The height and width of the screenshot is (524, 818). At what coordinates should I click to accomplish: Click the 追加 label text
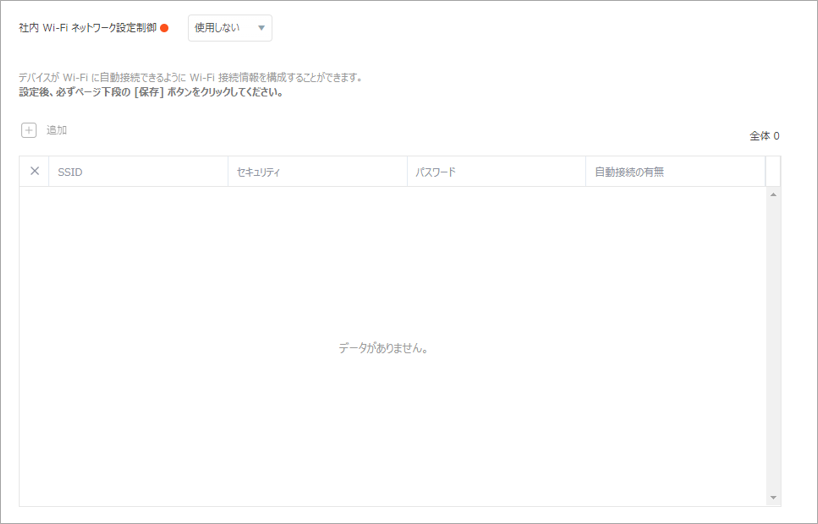(56, 130)
